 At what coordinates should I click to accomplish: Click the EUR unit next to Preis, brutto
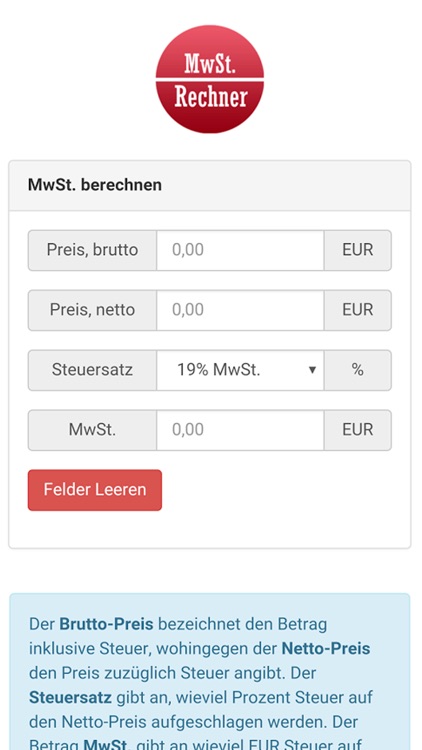[x=357, y=250]
